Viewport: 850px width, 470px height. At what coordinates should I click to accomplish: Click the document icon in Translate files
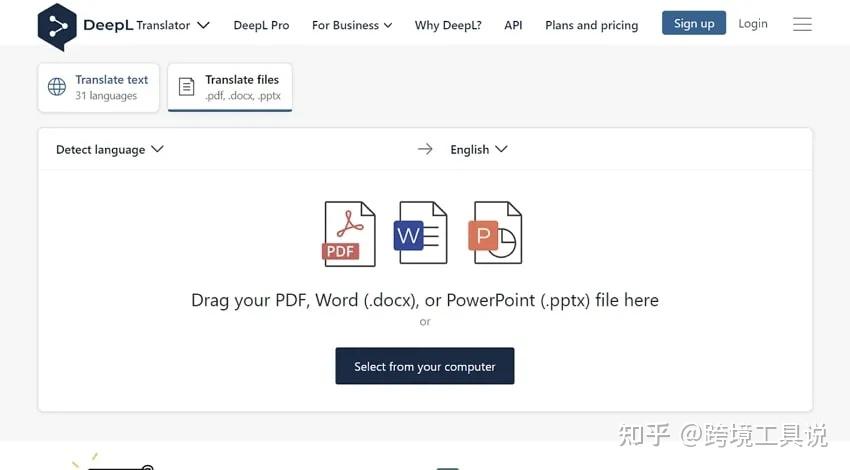[x=186, y=87]
